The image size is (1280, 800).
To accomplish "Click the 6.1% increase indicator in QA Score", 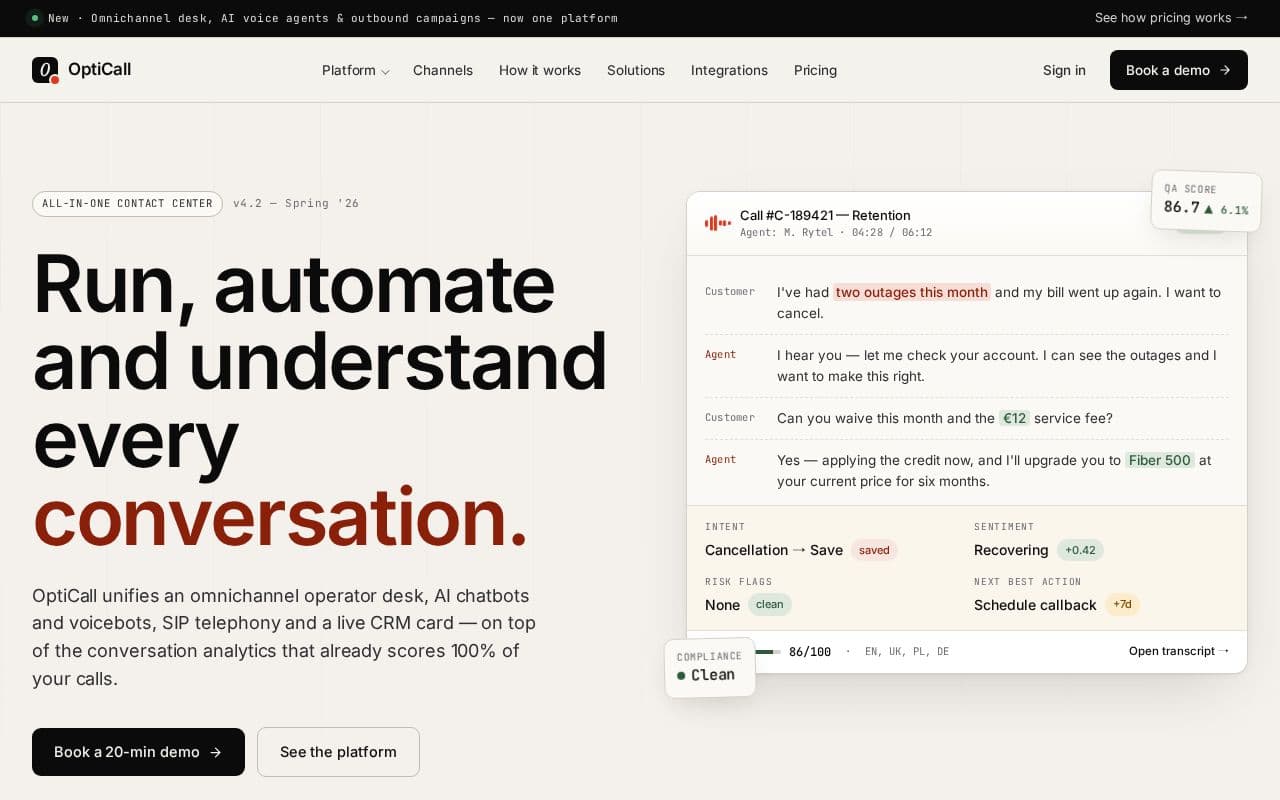I will click(x=1226, y=210).
